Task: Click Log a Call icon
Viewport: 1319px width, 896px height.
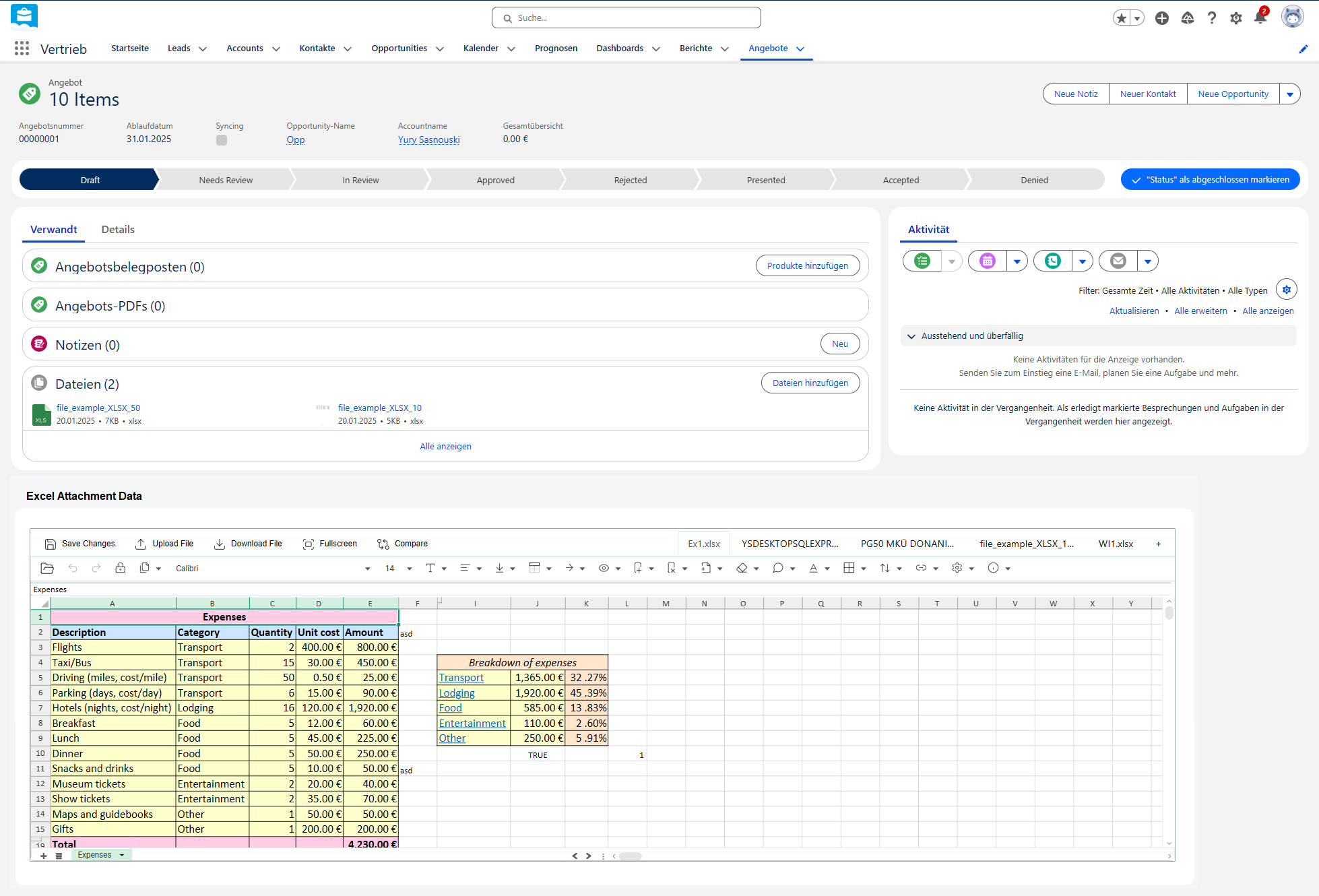Action: coord(1053,261)
